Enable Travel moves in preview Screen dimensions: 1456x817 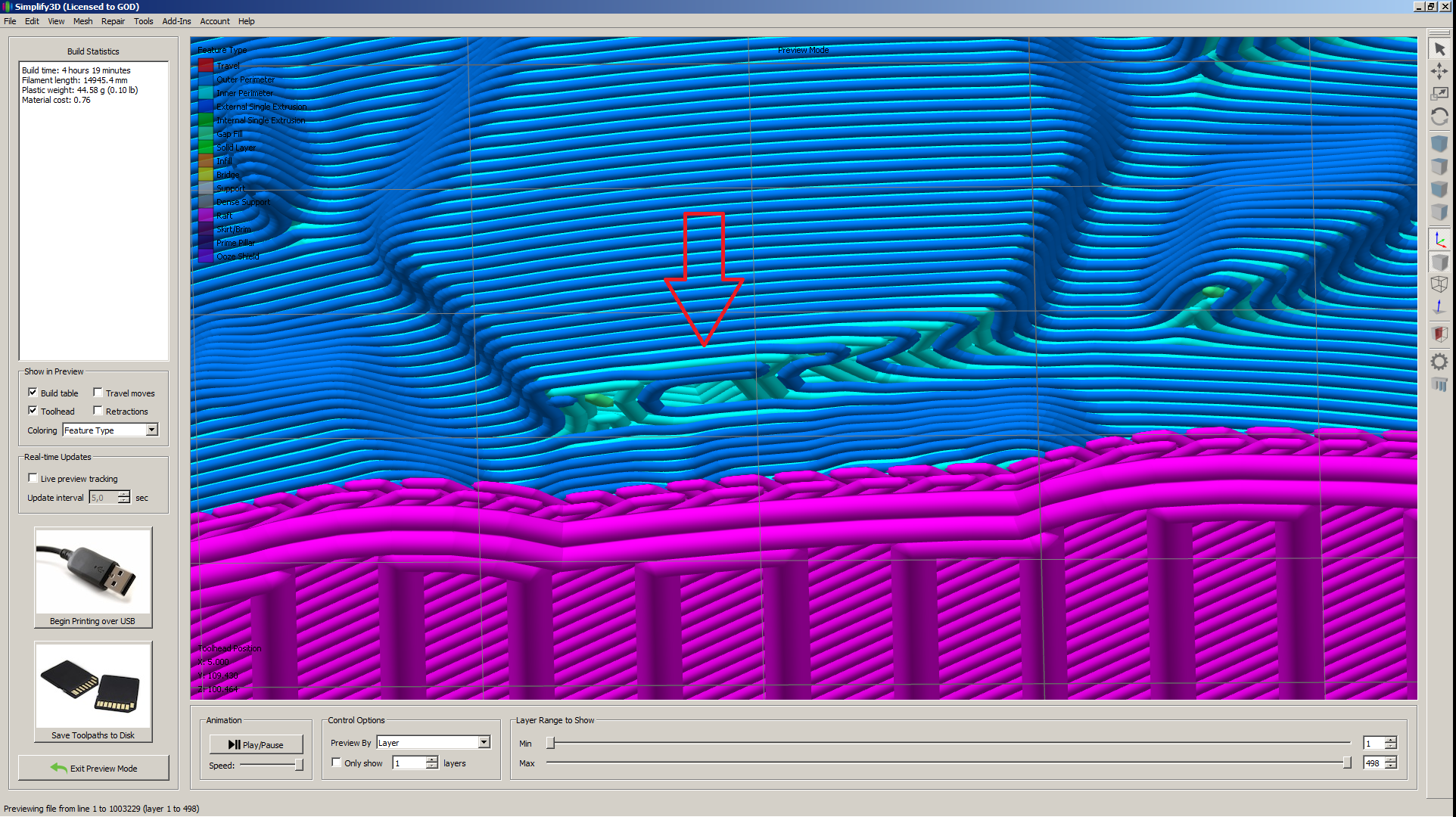98,392
